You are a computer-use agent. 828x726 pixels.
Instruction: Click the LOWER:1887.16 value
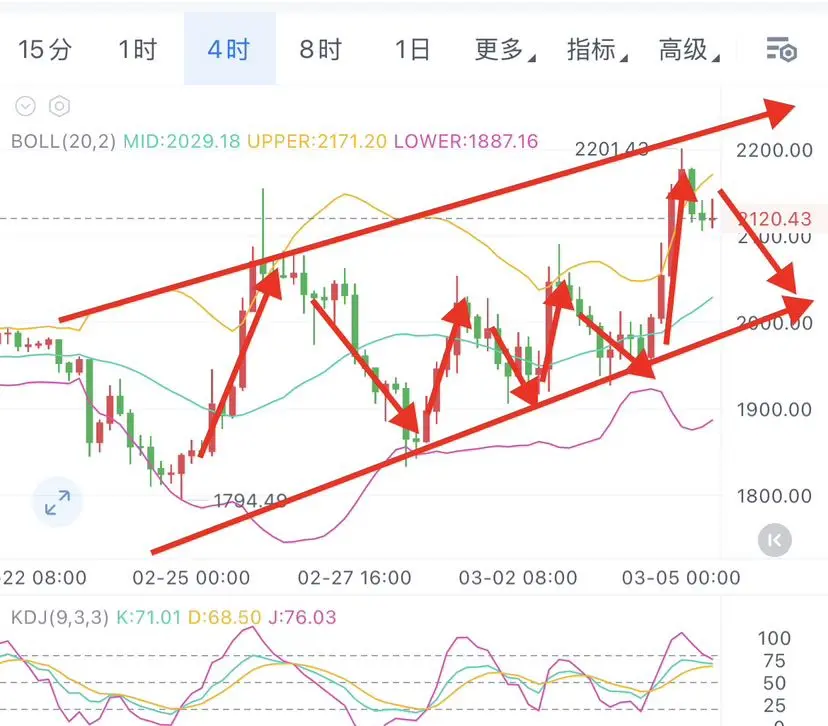tap(466, 142)
